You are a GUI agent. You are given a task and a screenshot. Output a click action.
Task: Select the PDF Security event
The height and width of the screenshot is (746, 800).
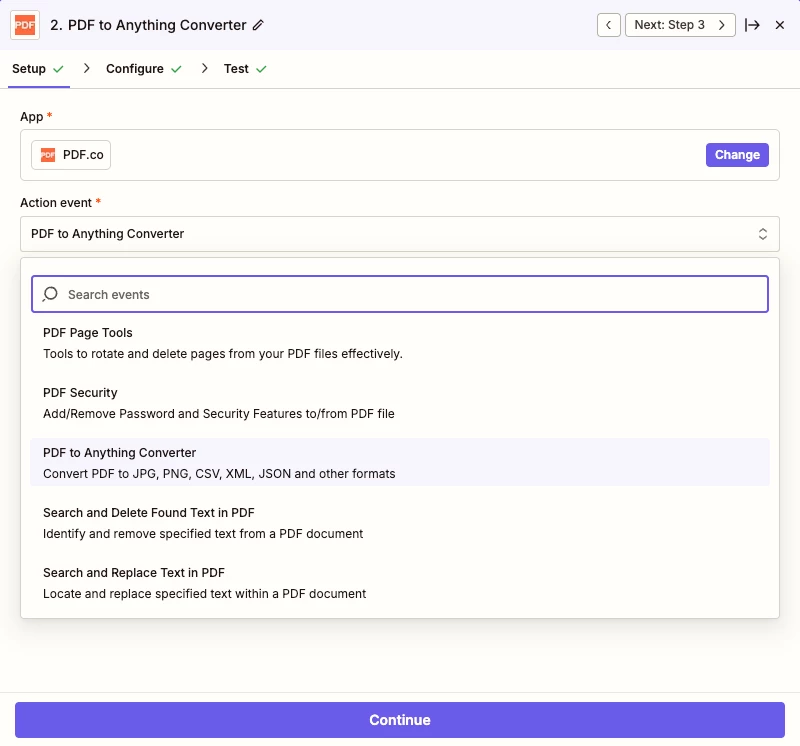[x=399, y=403]
